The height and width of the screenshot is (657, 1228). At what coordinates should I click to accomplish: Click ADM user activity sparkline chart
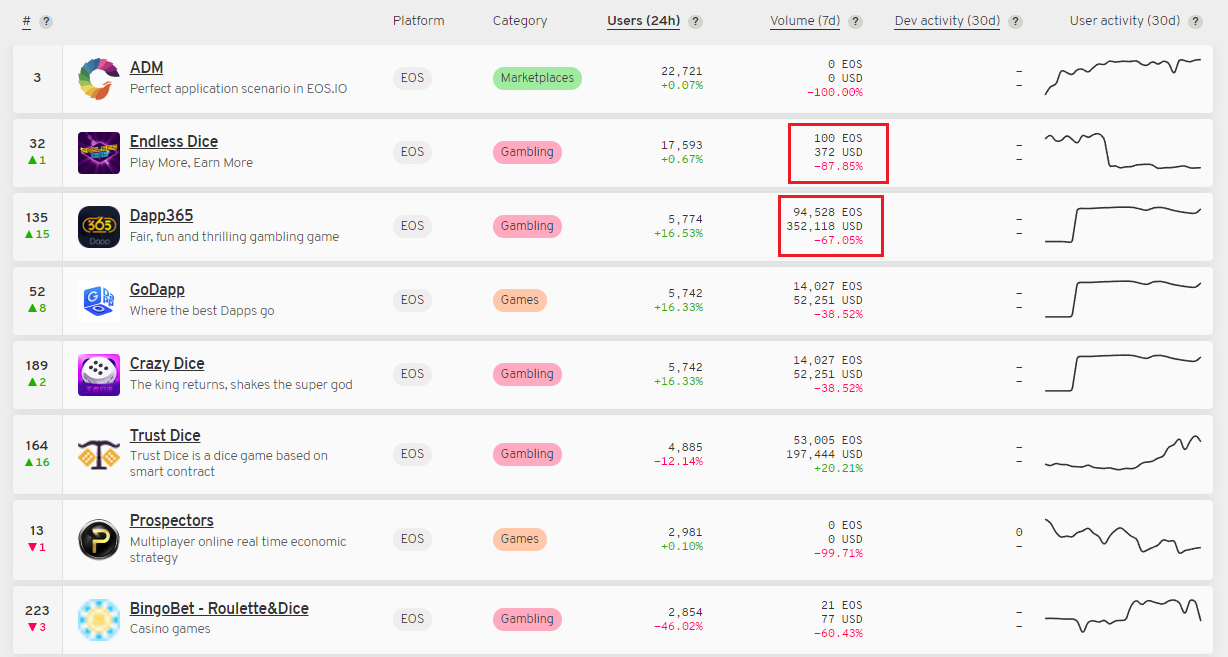point(1123,76)
